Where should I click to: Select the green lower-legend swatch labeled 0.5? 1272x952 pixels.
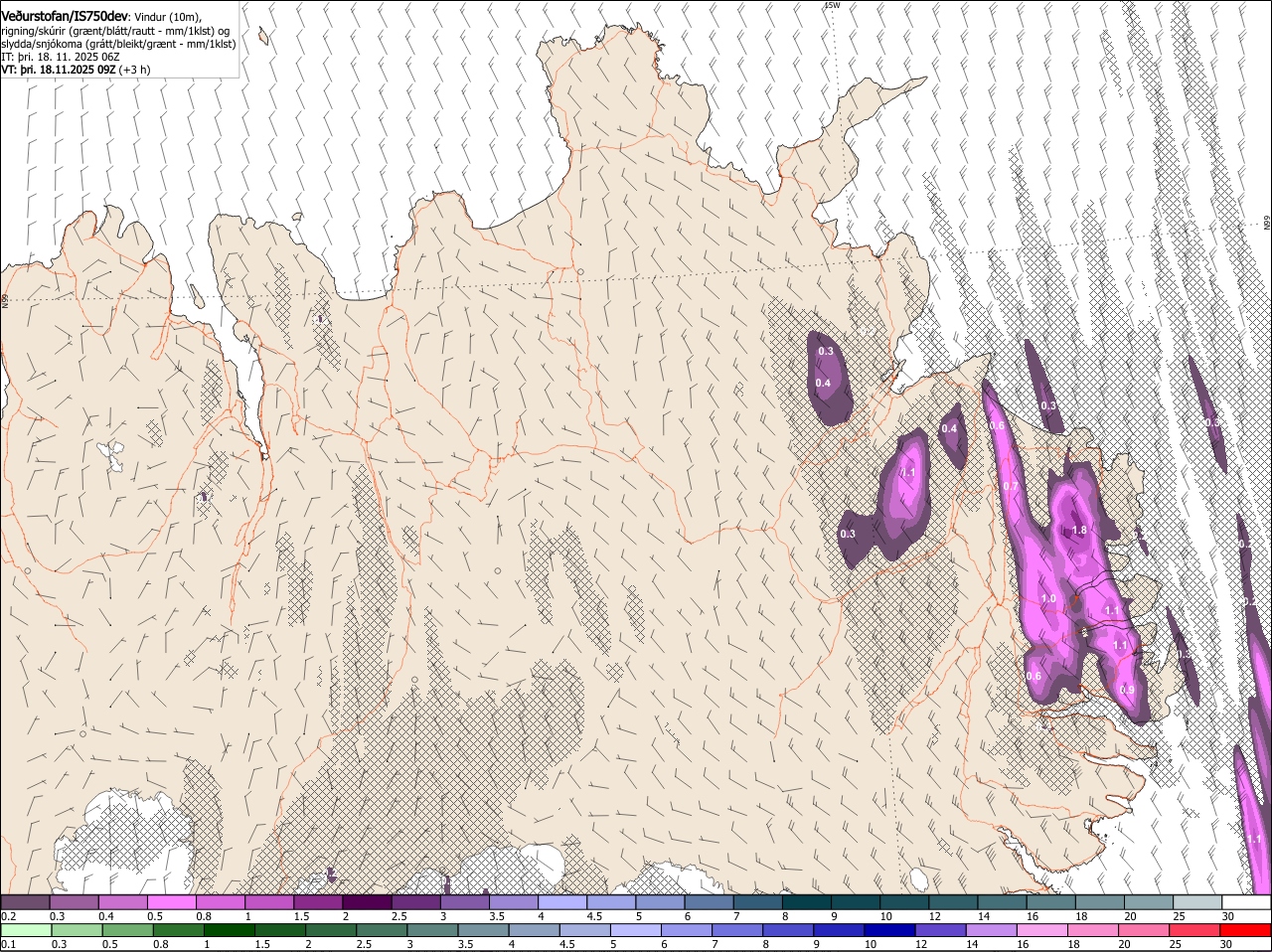tap(128, 930)
